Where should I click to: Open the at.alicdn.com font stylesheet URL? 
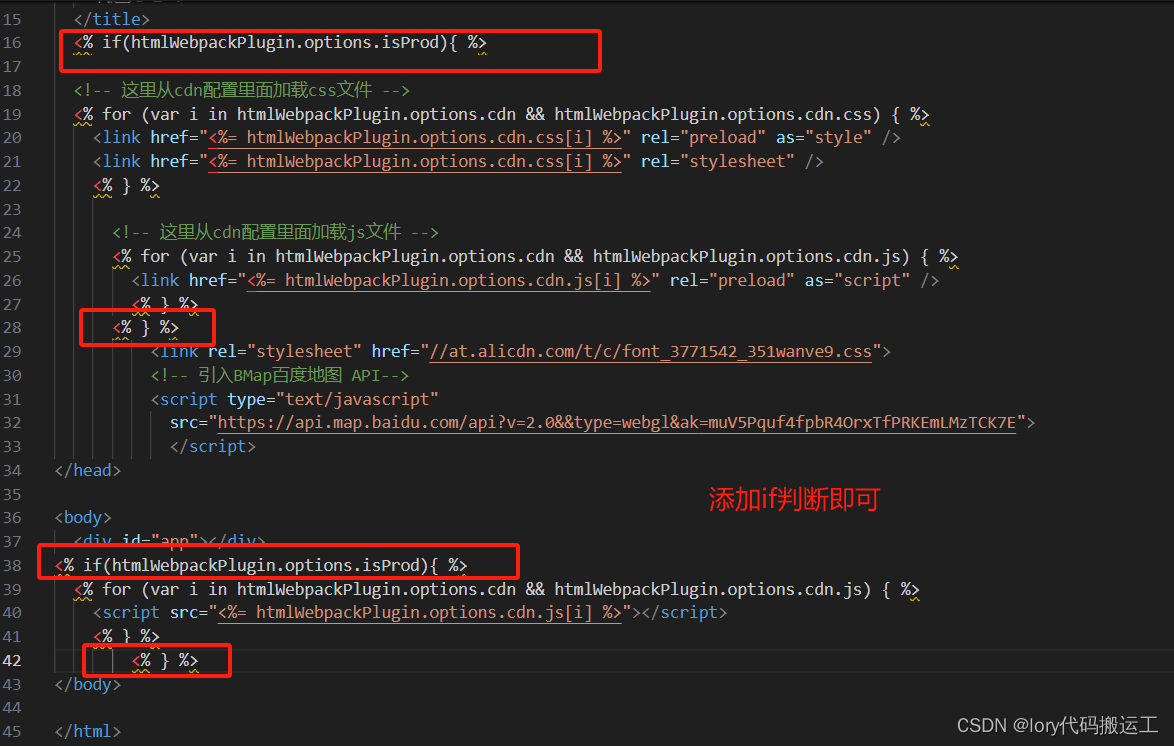pos(650,352)
